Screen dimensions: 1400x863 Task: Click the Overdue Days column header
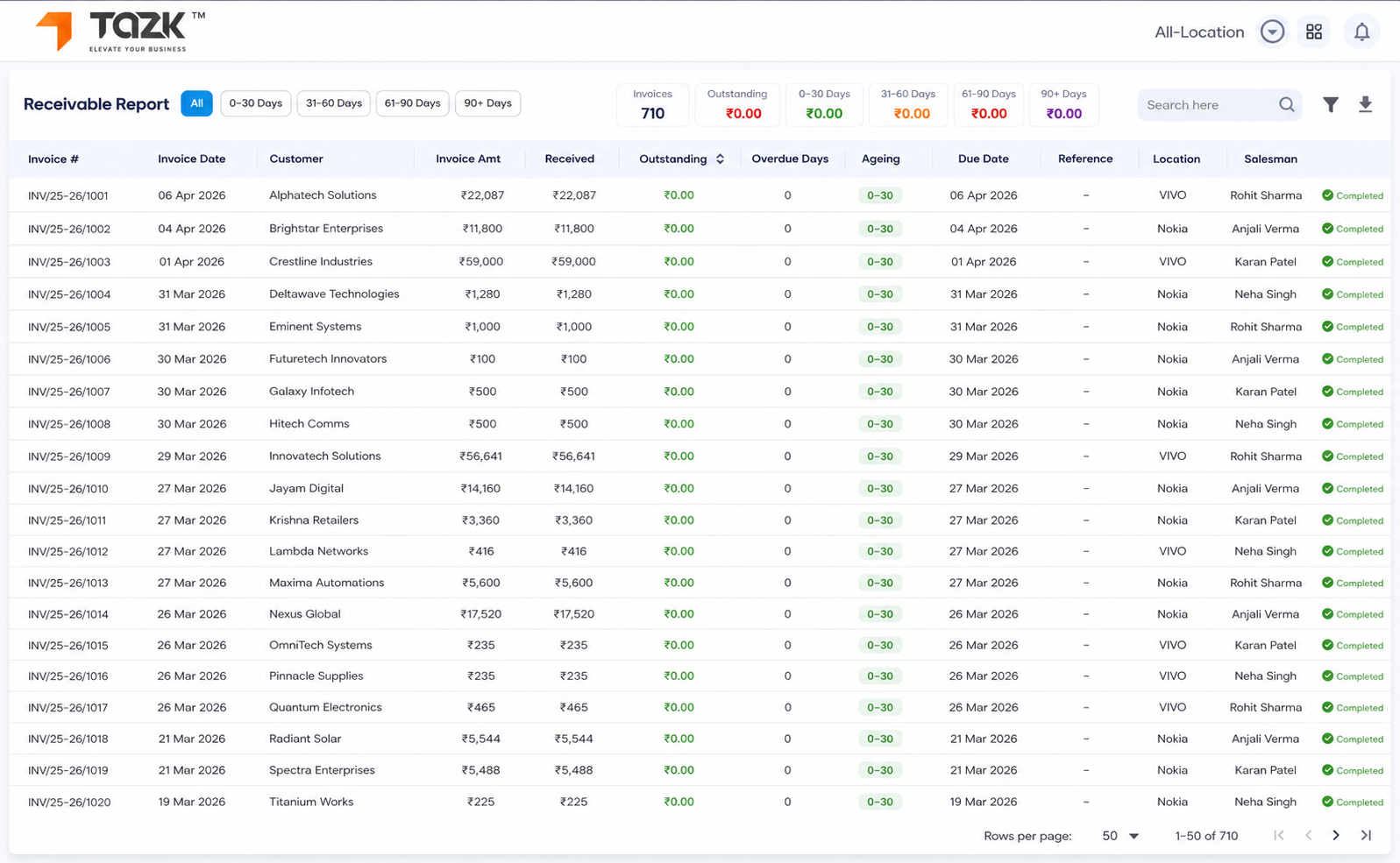(790, 159)
